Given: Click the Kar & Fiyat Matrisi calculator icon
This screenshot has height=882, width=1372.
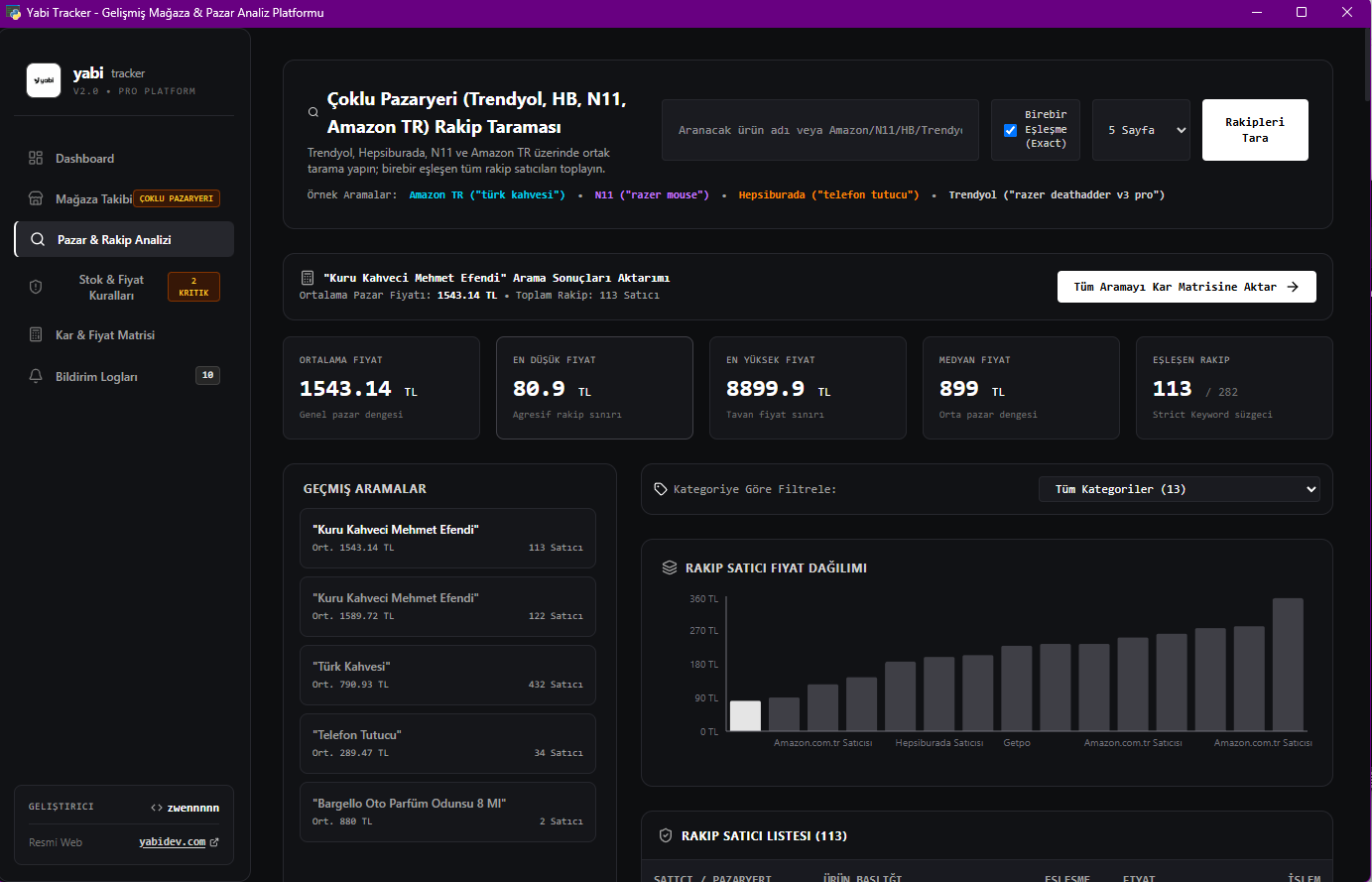Looking at the screenshot, I should (36, 334).
